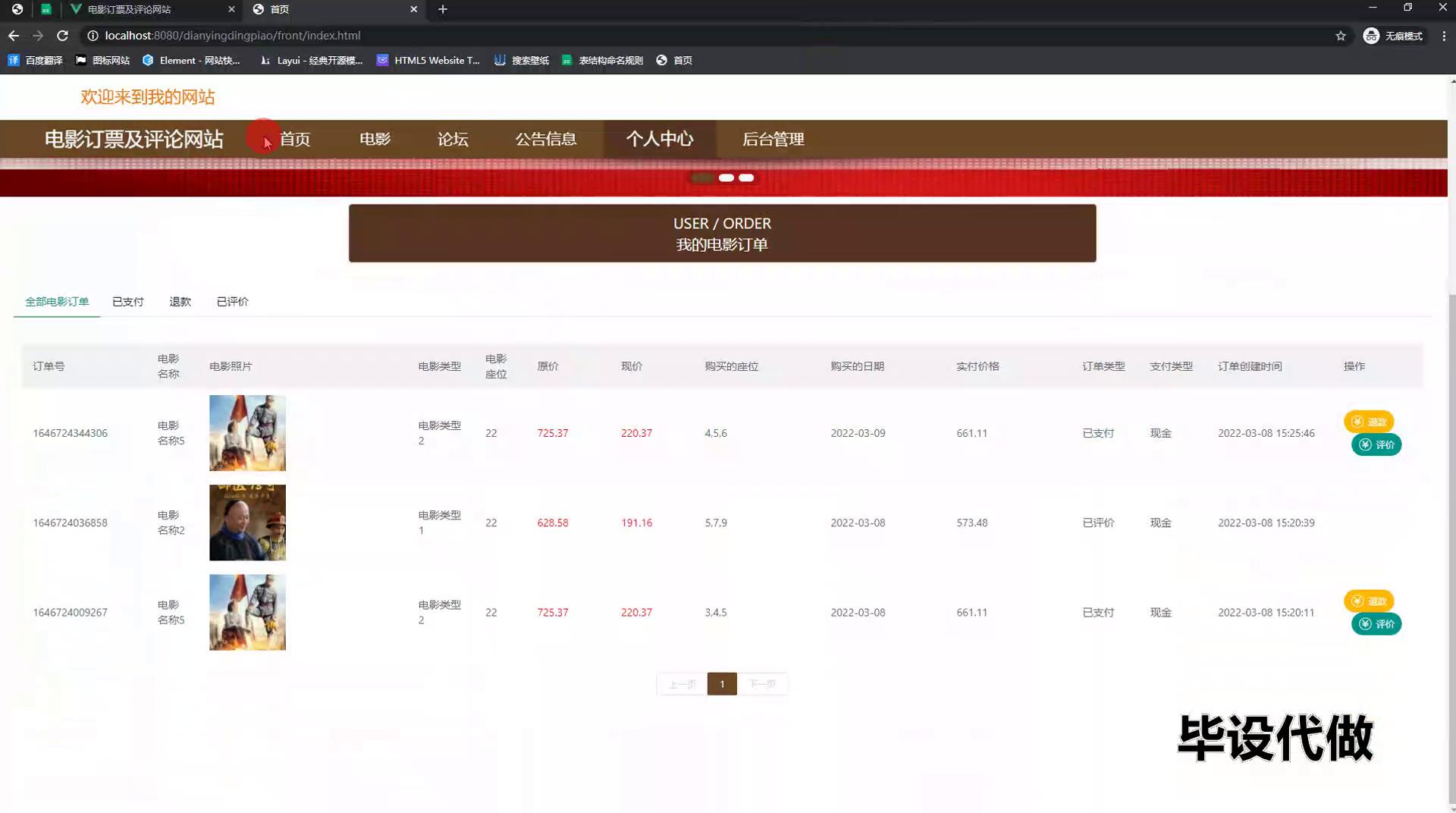Select the second carousel indicator dot

click(x=726, y=177)
